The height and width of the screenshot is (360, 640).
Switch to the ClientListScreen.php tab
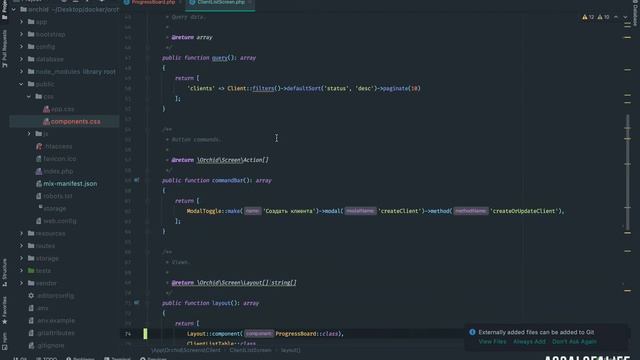(220, 2)
